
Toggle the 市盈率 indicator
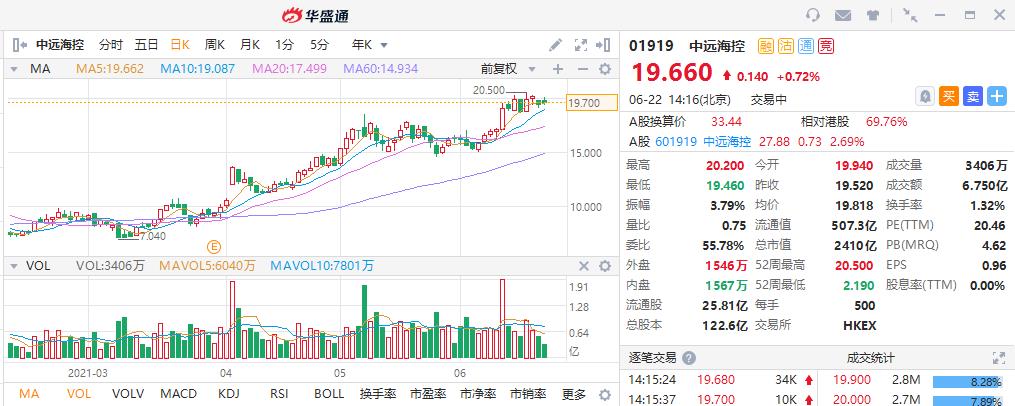[429, 394]
